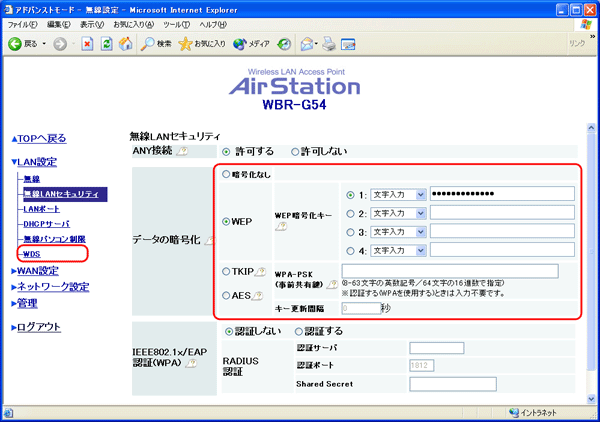Viewport: 600px width, 422px height.
Task: Open key 1 文字入力 dropdown
Action: click(x=398, y=195)
